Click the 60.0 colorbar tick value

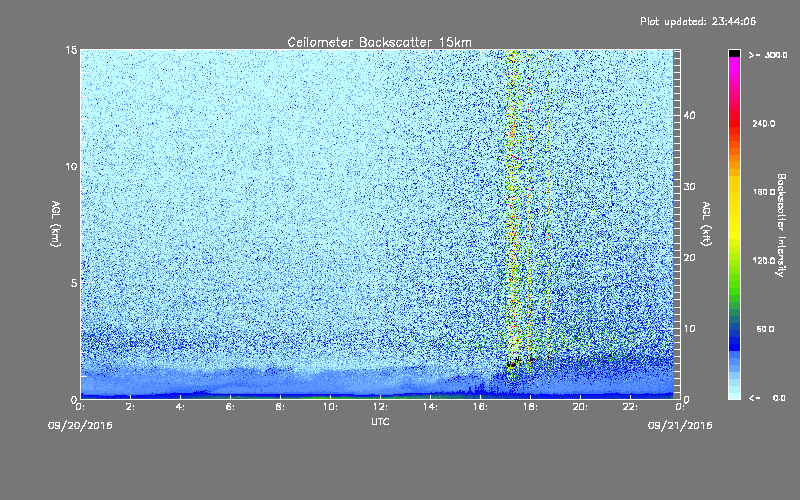coord(765,329)
